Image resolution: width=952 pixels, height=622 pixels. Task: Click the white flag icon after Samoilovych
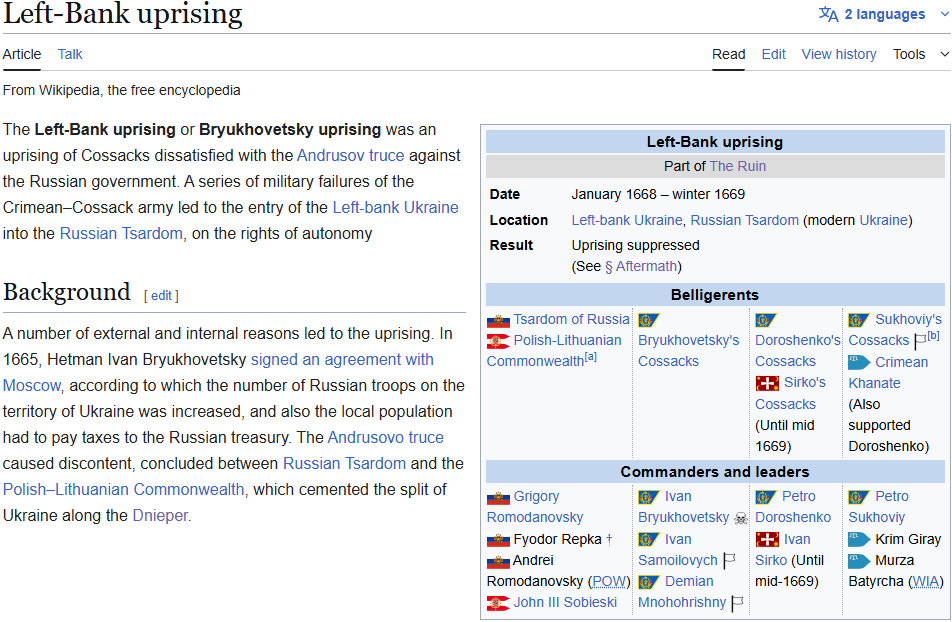click(729, 561)
